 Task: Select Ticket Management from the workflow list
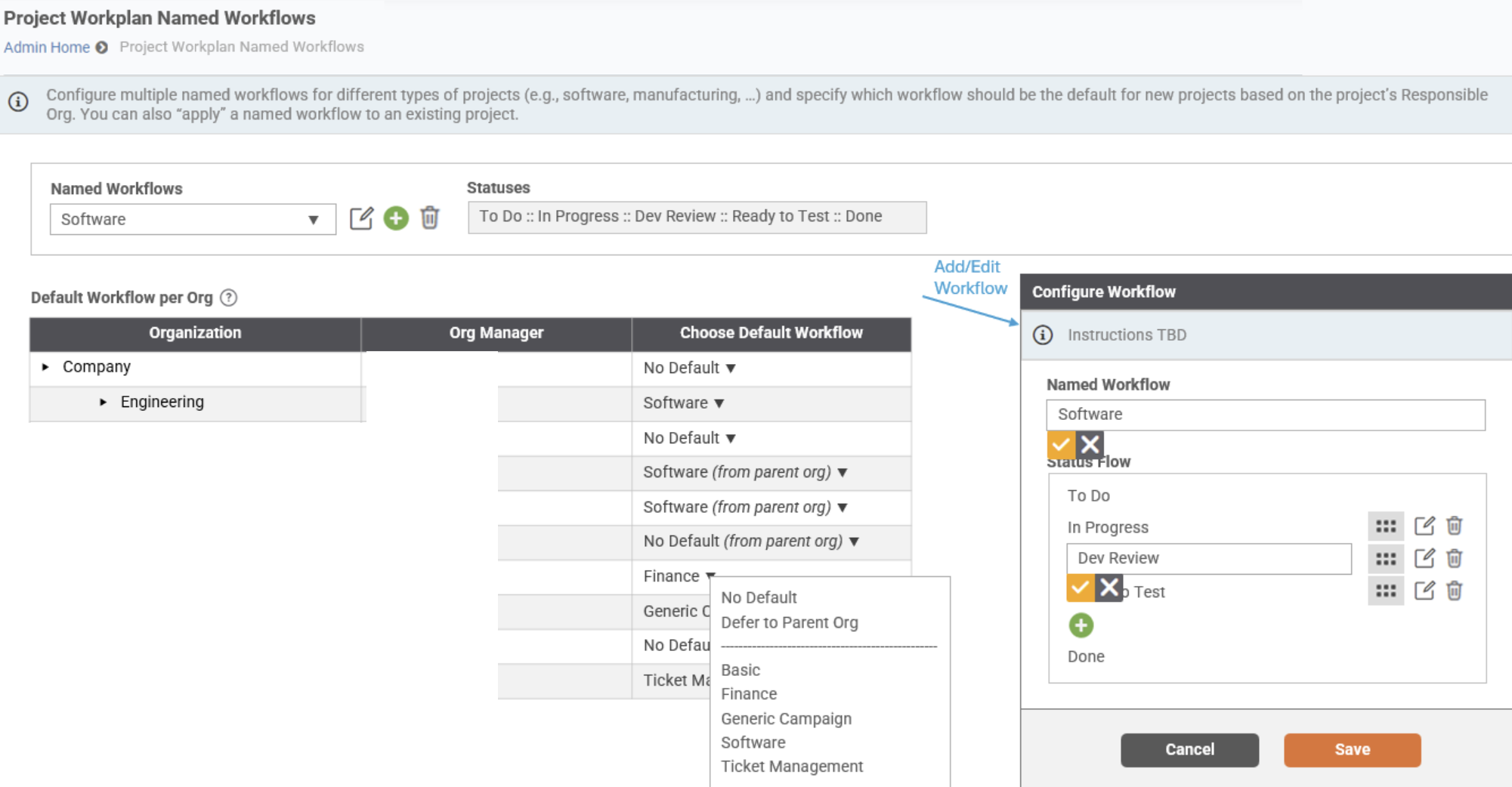791,766
